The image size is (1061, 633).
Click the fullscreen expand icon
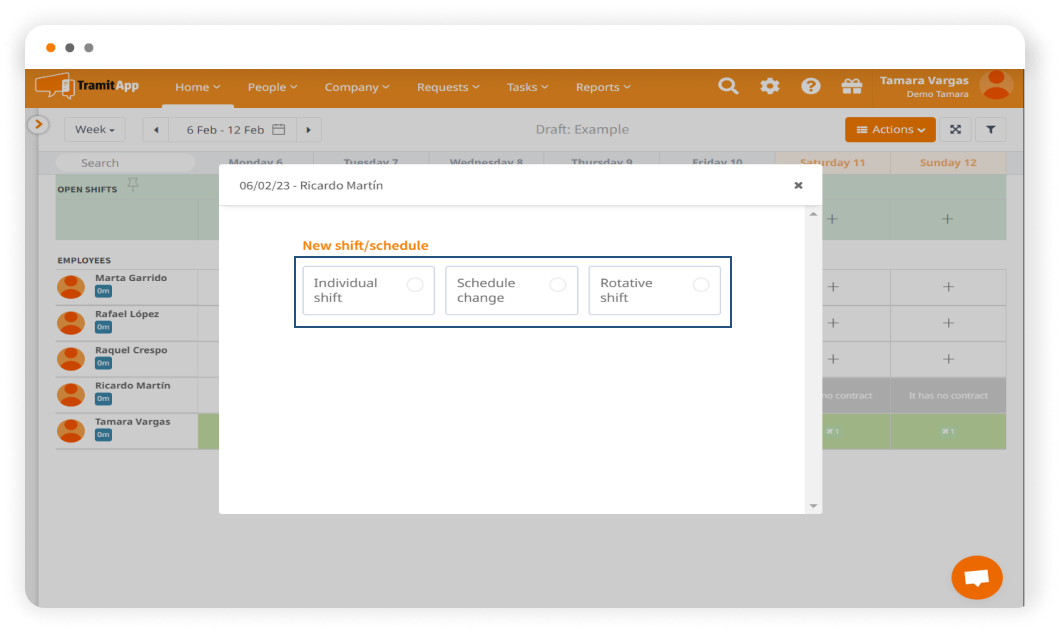pyautogui.click(x=955, y=129)
